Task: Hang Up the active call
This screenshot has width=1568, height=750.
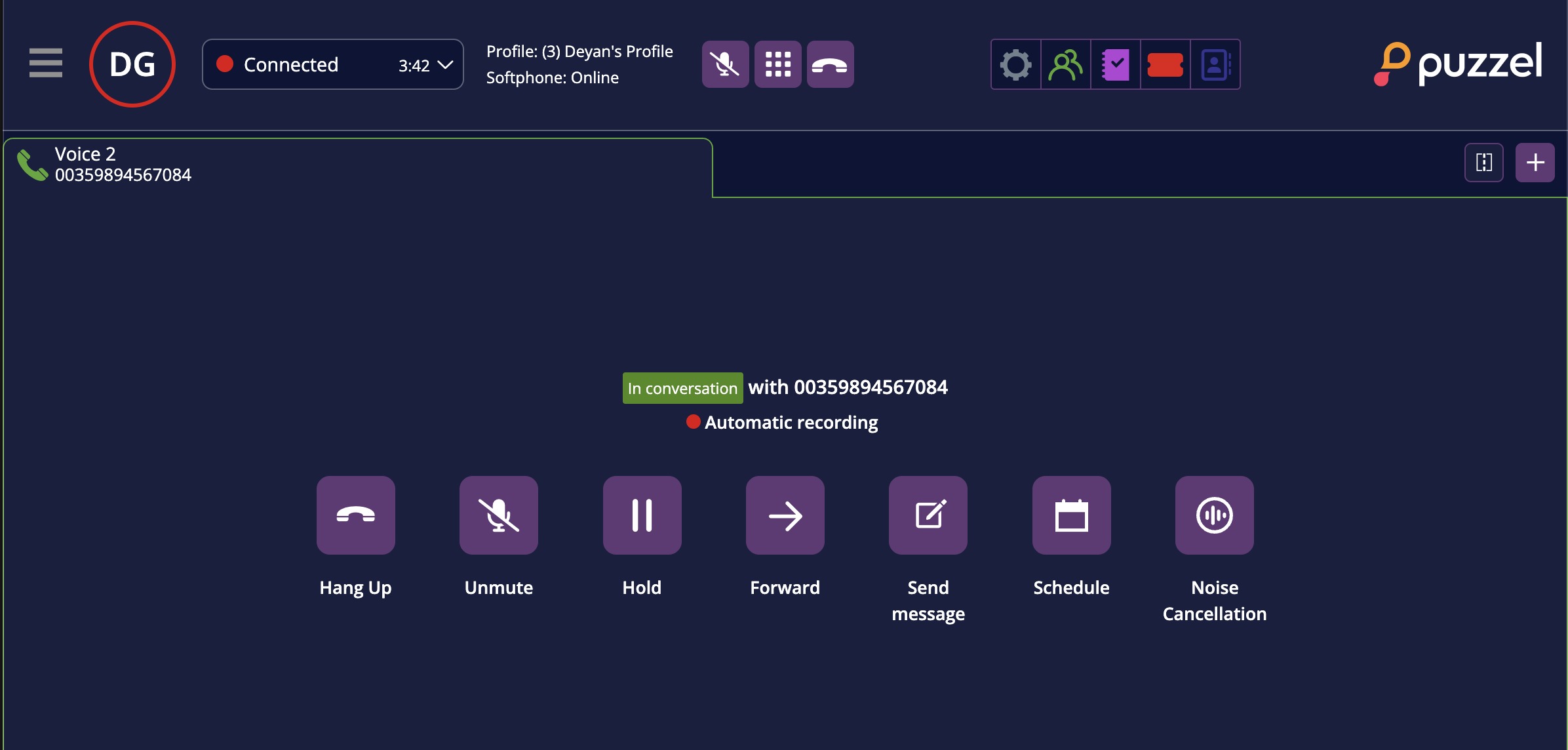Action: 355,515
